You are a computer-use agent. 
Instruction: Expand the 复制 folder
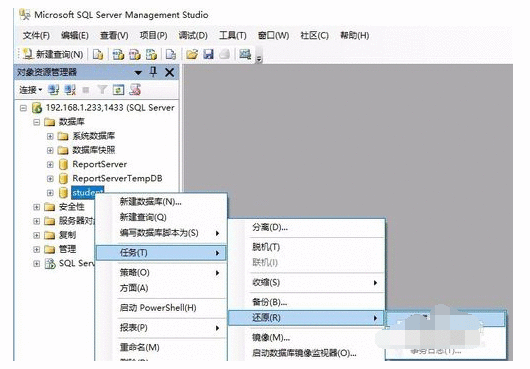[37, 235]
